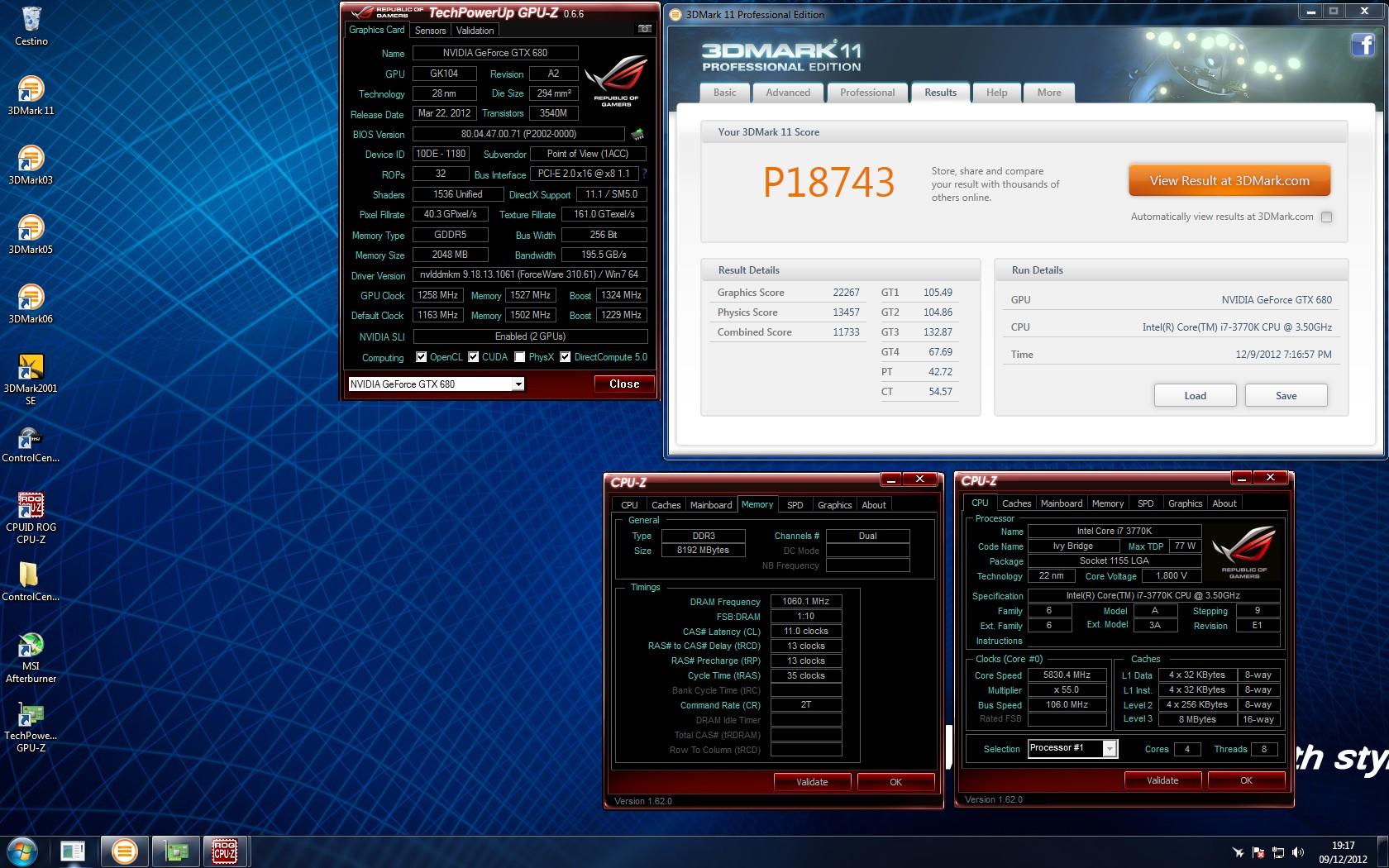Click Validate in the CPU-Z memory window
Image resolution: width=1389 pixels, height=868 pixels.
[x=812, y=782]
